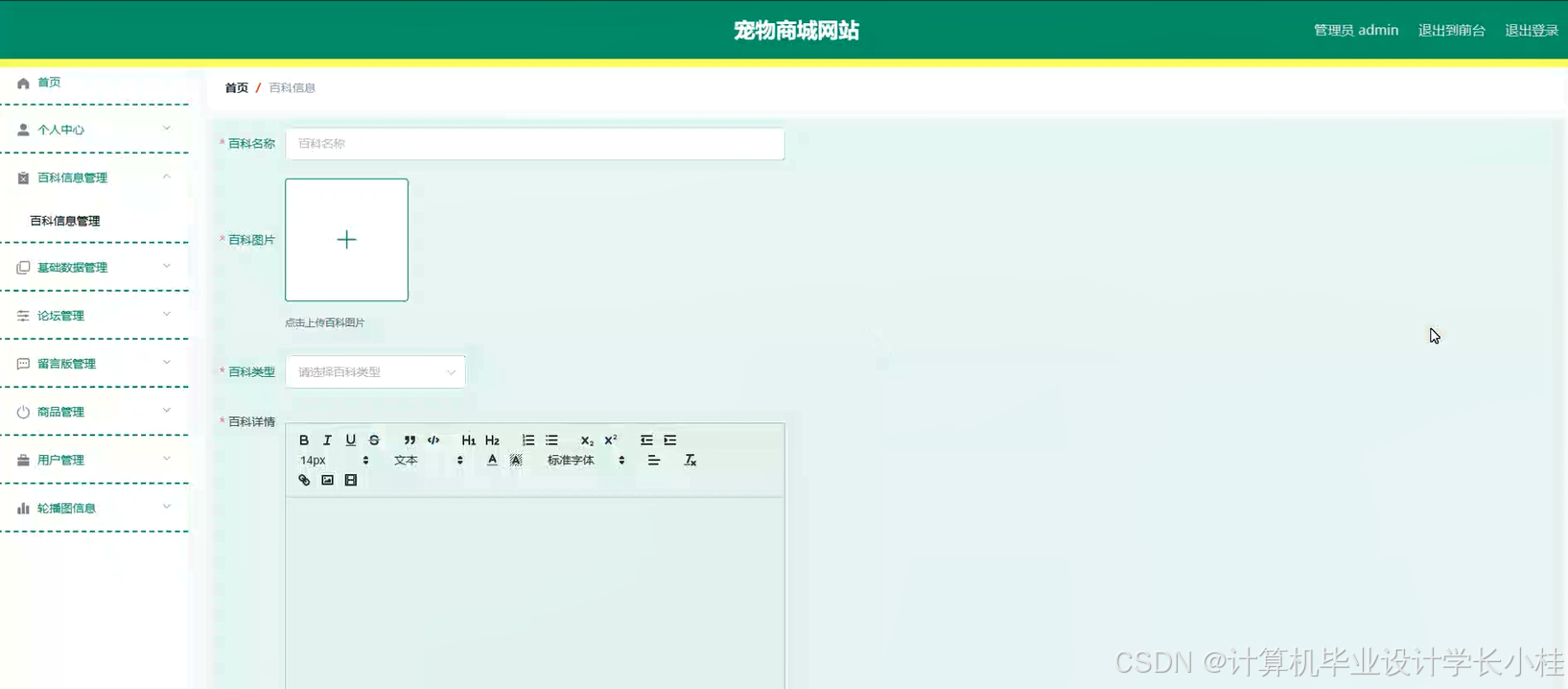Click the 百科信息 breadcrumb text
Viewport: 1568px width, 689px height.
[x=293, y=88]
